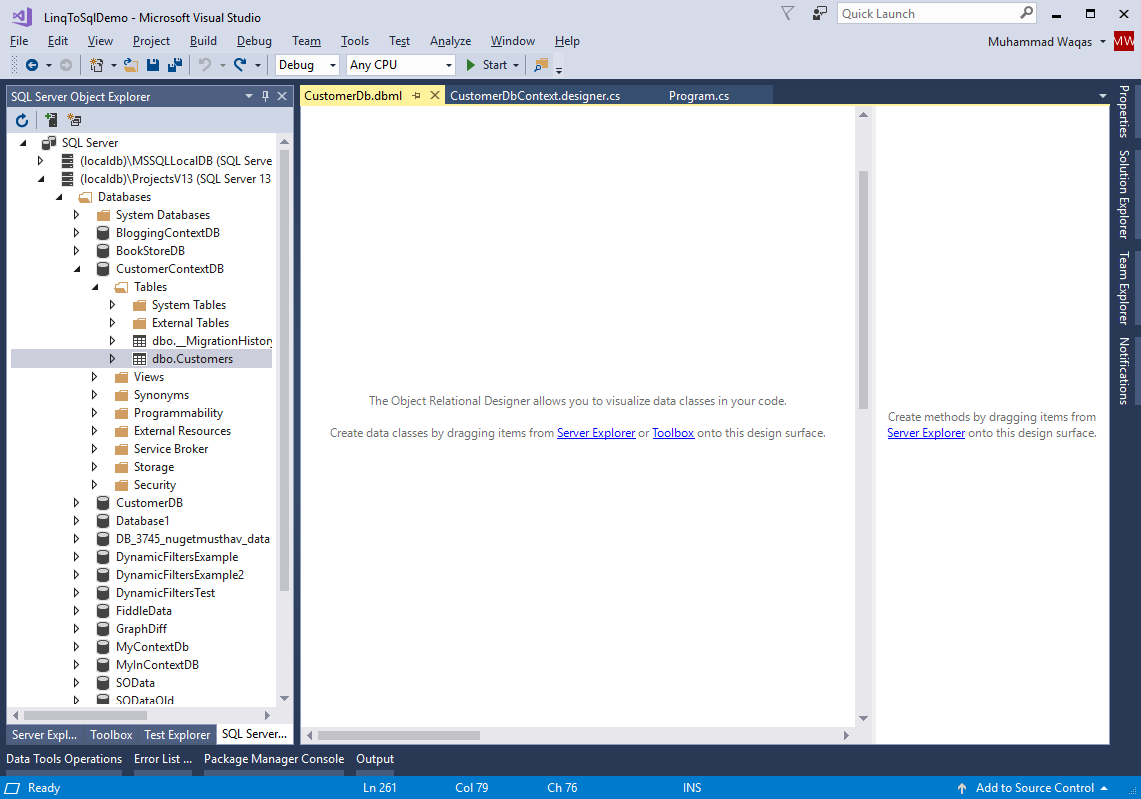The image size is (1141, 799).
Task: Close the CustomerDb.dbml tab
Action: (x=434, y=95)
